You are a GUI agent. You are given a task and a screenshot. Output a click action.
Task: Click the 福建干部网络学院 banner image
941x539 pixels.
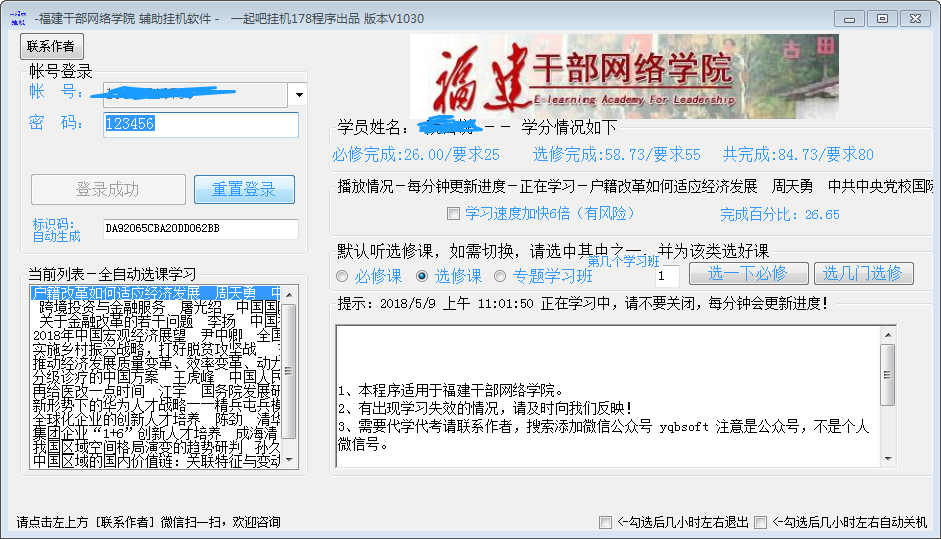pos(624,76)
